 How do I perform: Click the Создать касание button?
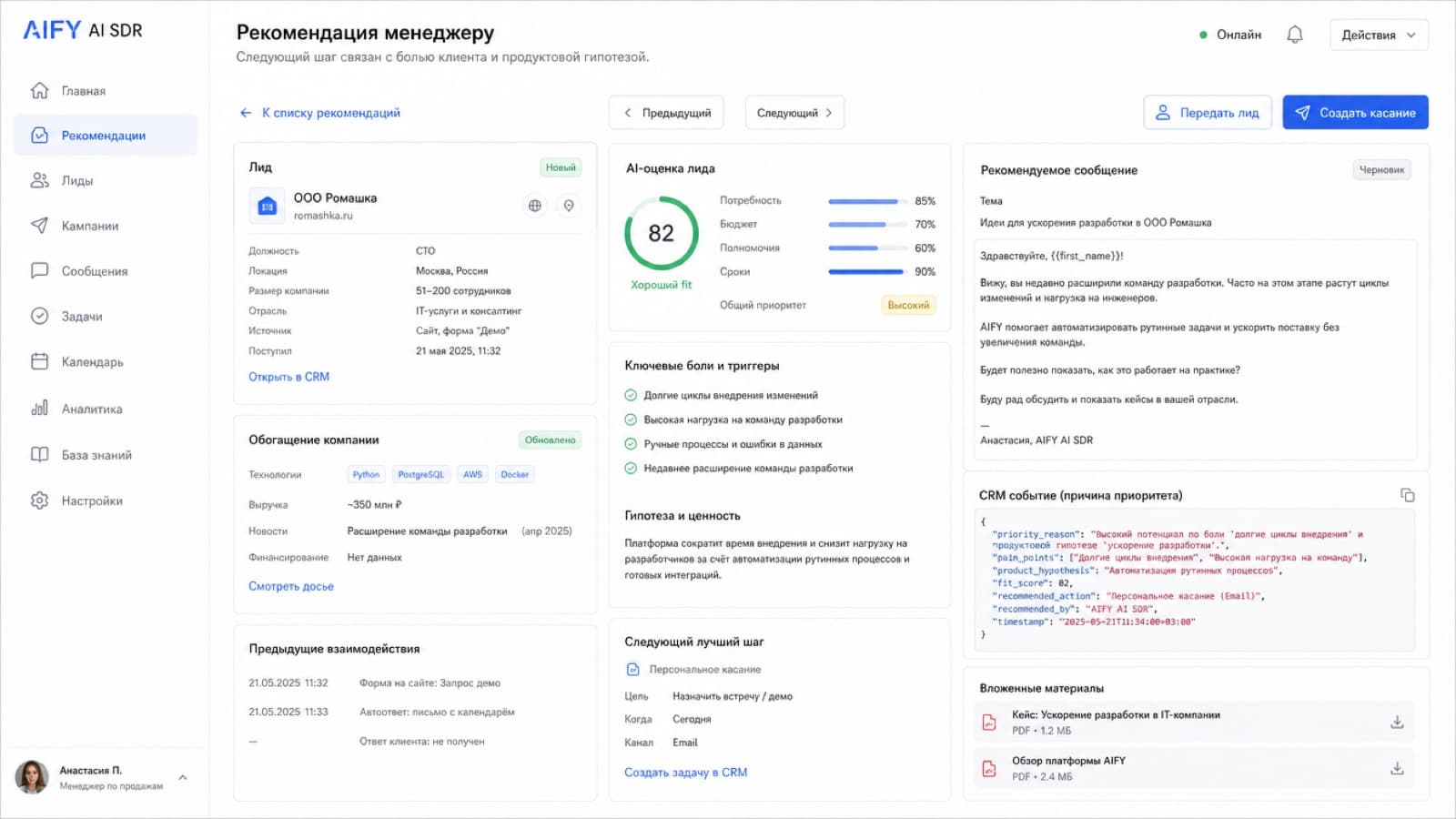[1355, 113]
